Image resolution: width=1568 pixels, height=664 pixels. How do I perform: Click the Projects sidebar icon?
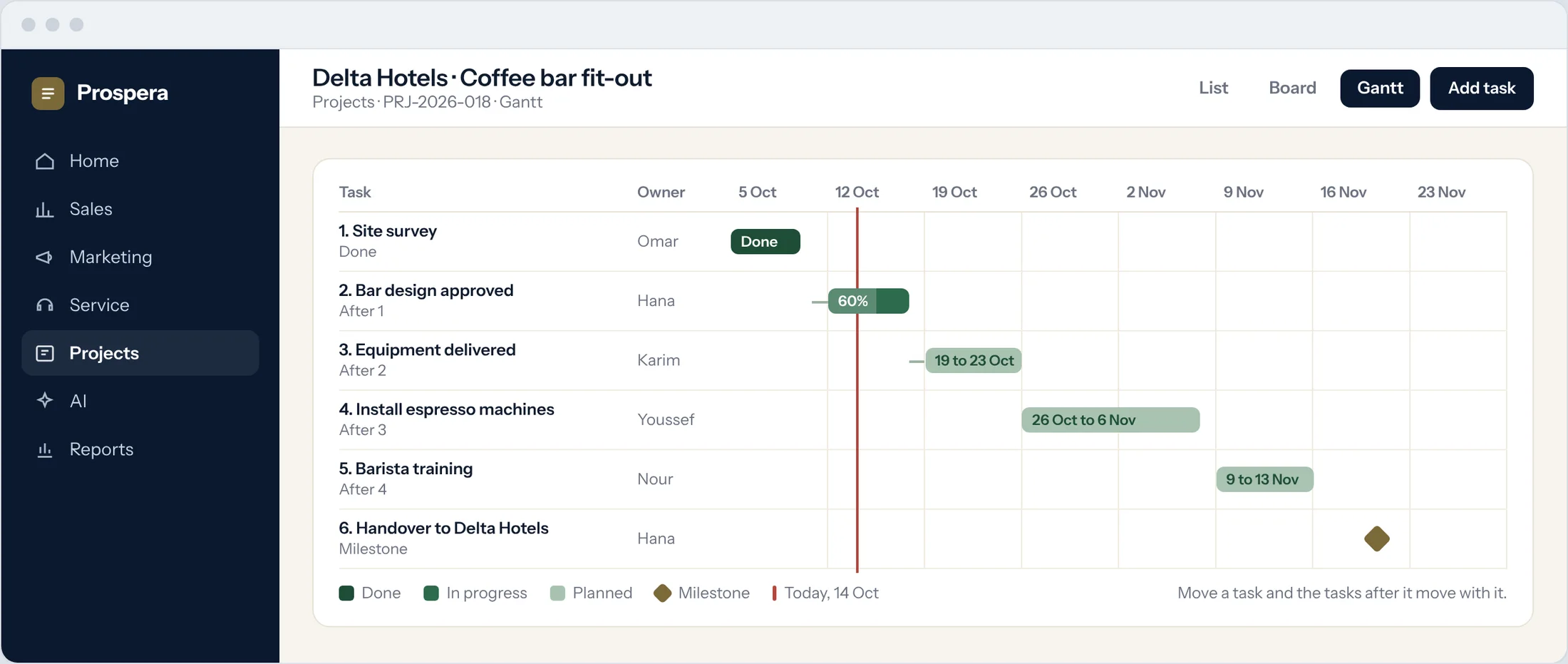point(45,353)
